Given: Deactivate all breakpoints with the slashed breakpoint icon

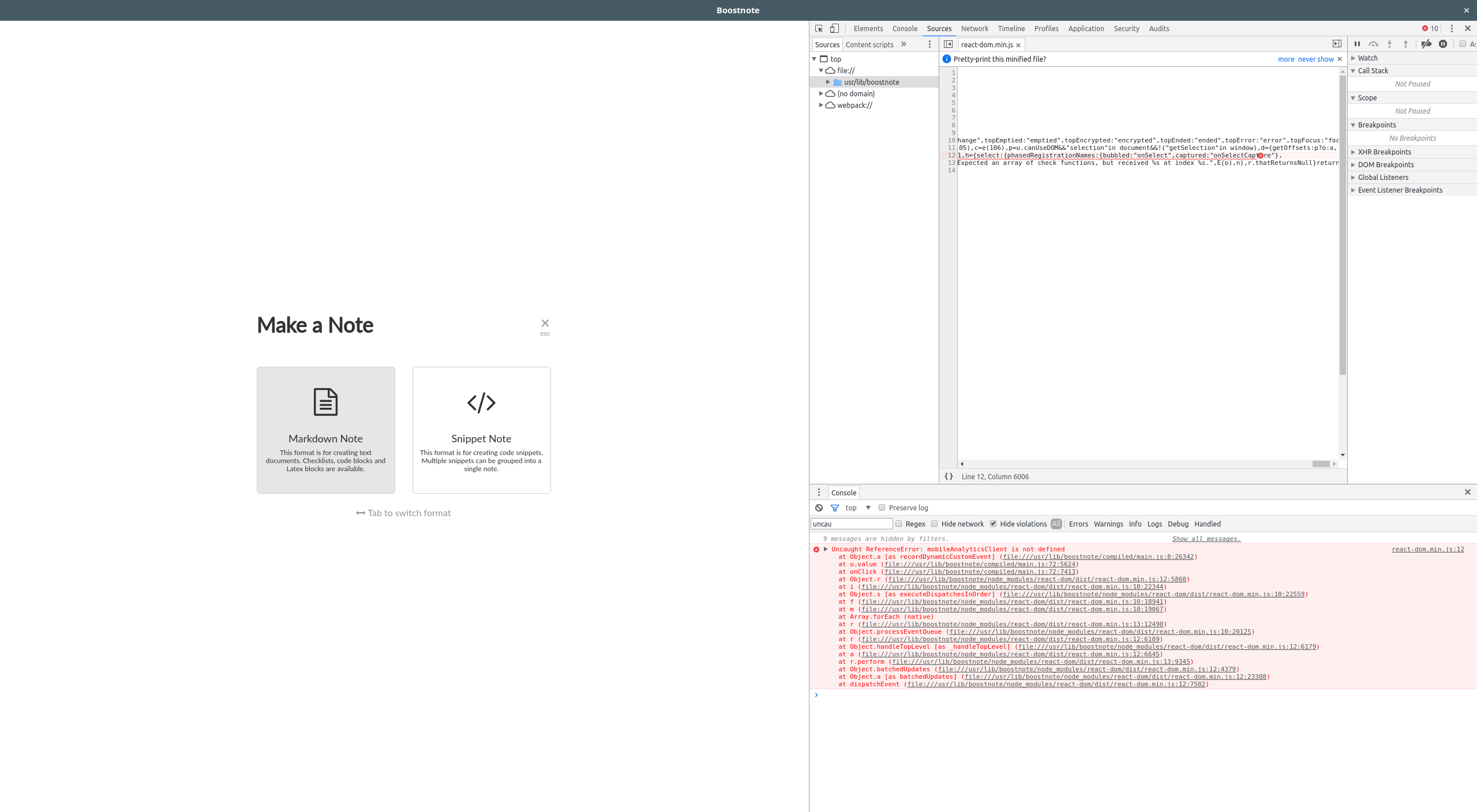Looking at the screenshot, I should coord(1426,44).
